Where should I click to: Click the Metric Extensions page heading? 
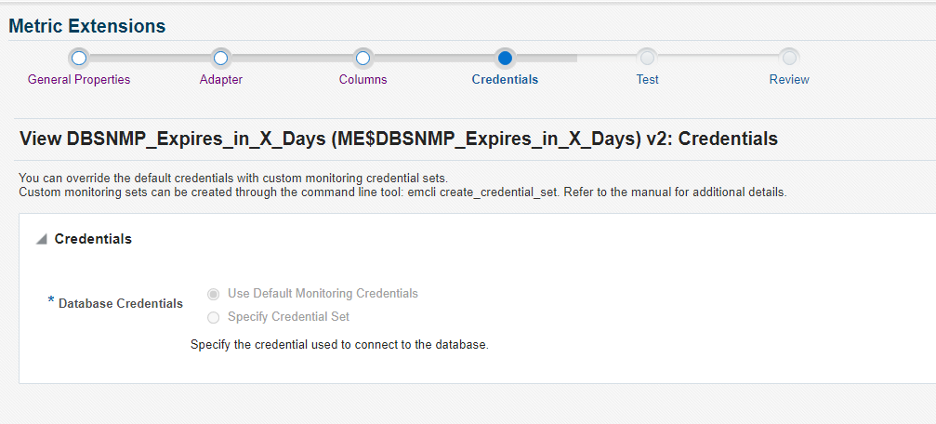point(87,26)
